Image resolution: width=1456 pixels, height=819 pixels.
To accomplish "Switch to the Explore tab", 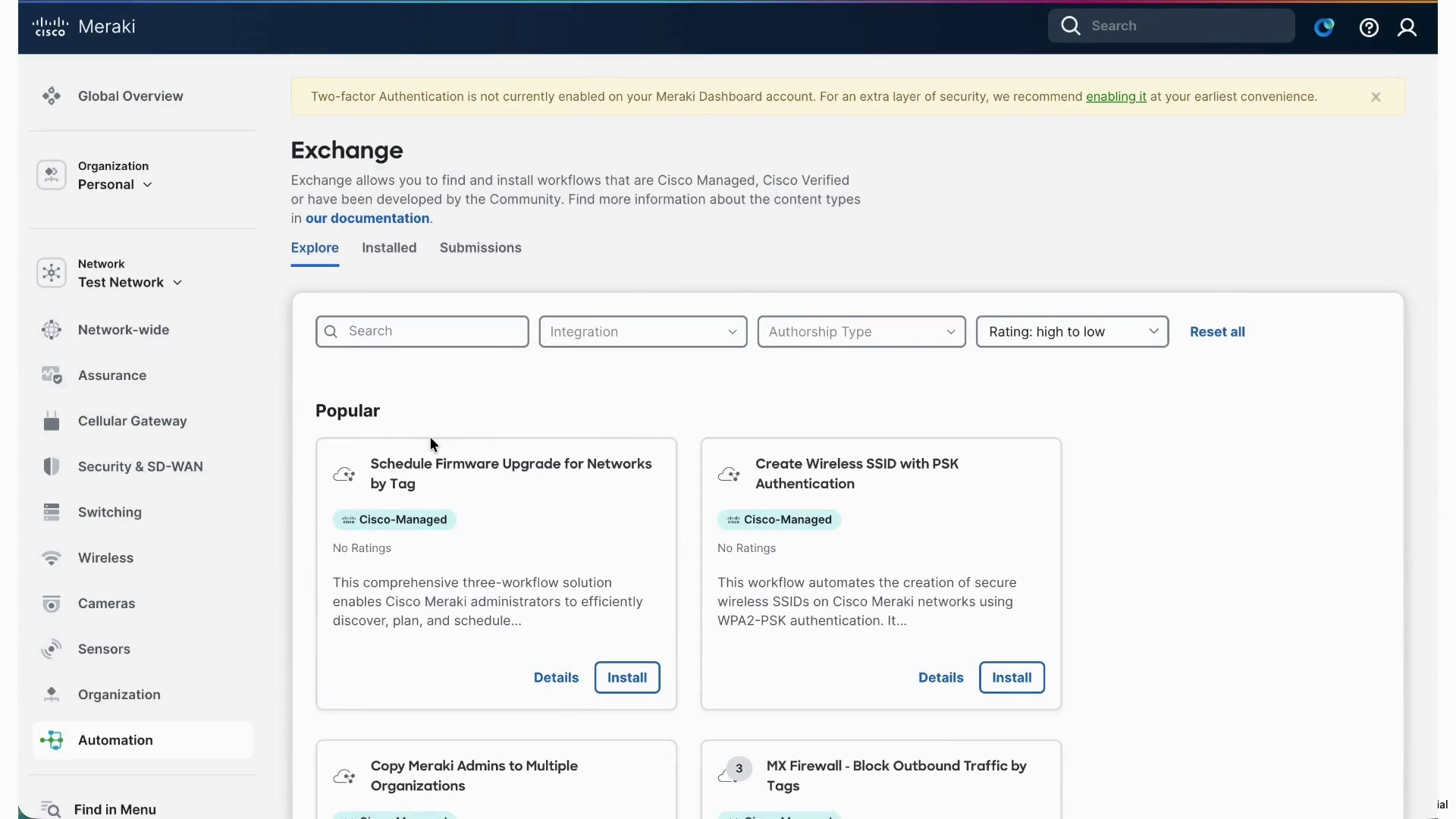I will click(315, 248).
